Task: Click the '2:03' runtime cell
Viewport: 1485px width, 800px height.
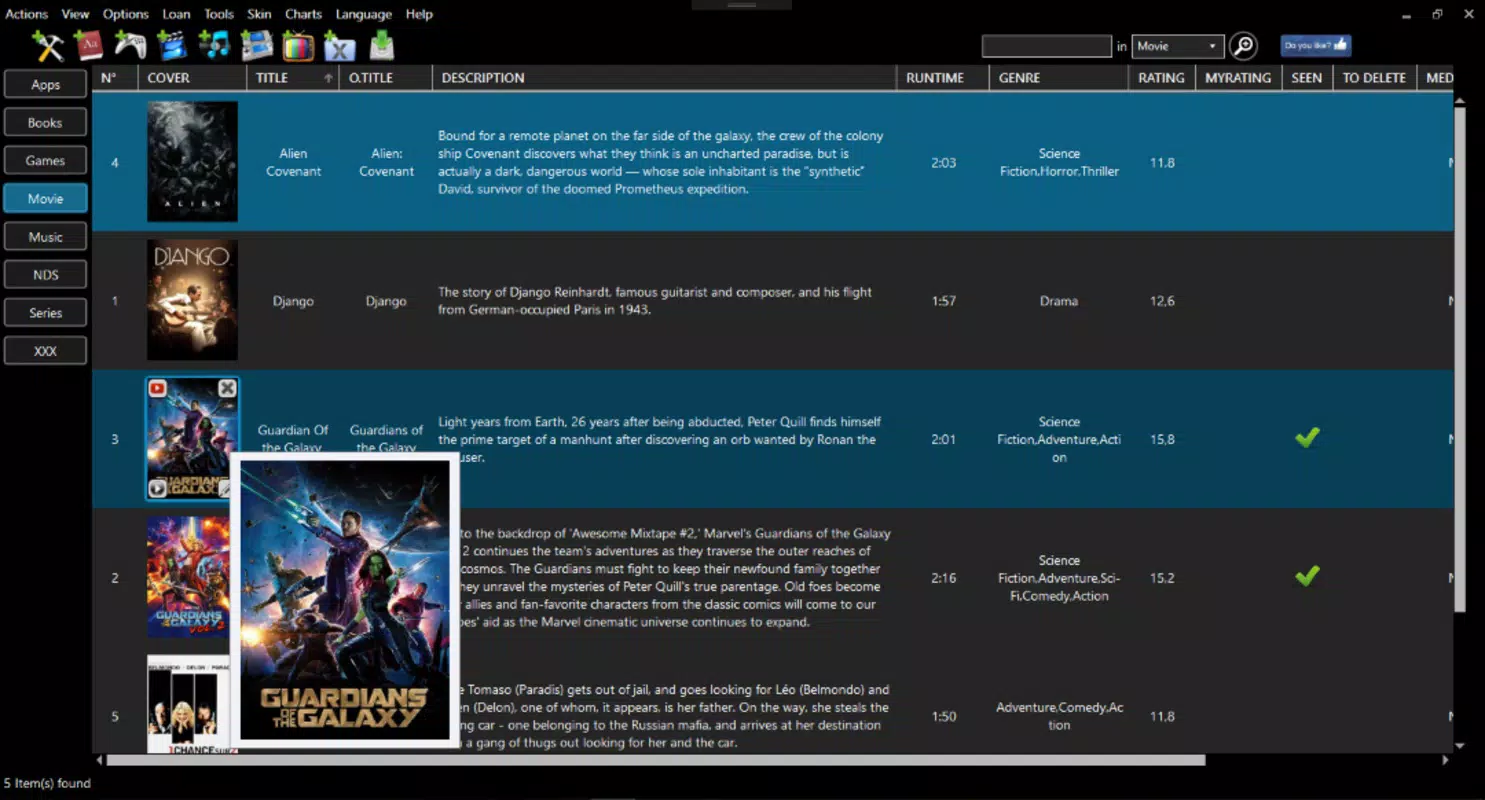Action: [x=943, y=162]
